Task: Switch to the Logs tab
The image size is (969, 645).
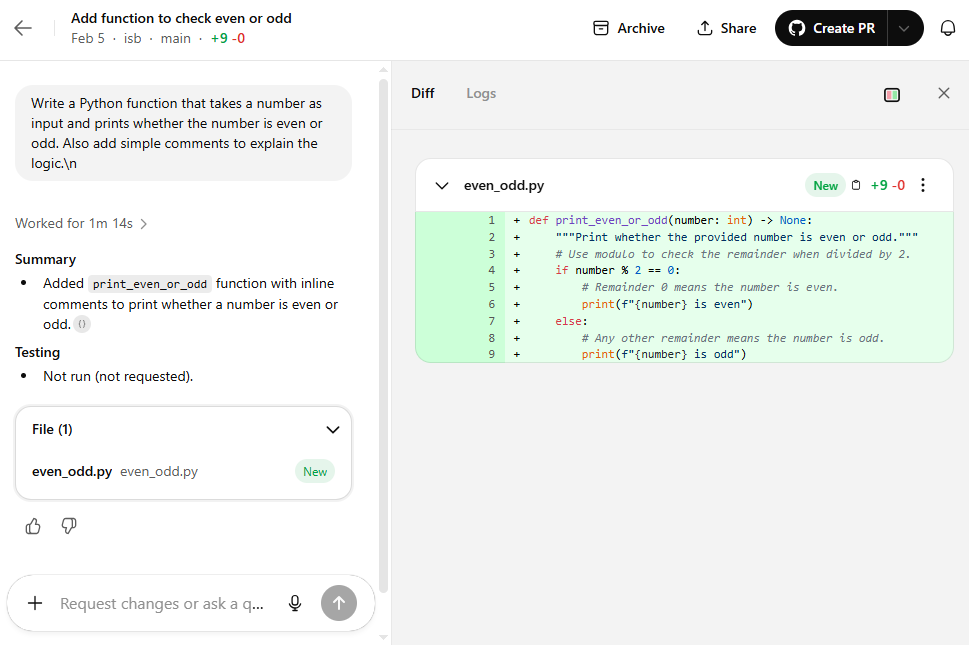Action: [481, 93]
